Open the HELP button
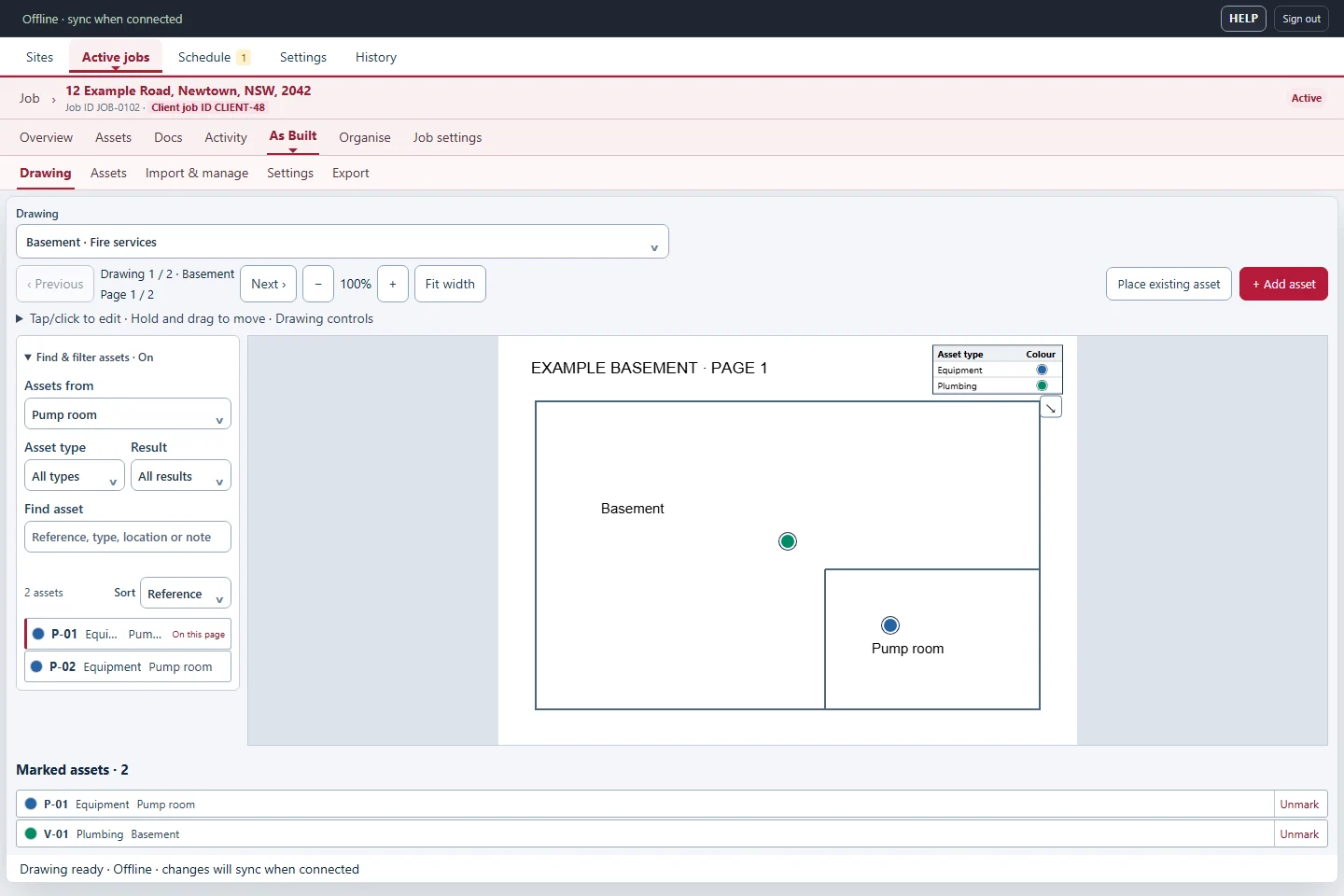Image resolution: width=1344 pixels, height=896 pixels. click(1243, 19)
